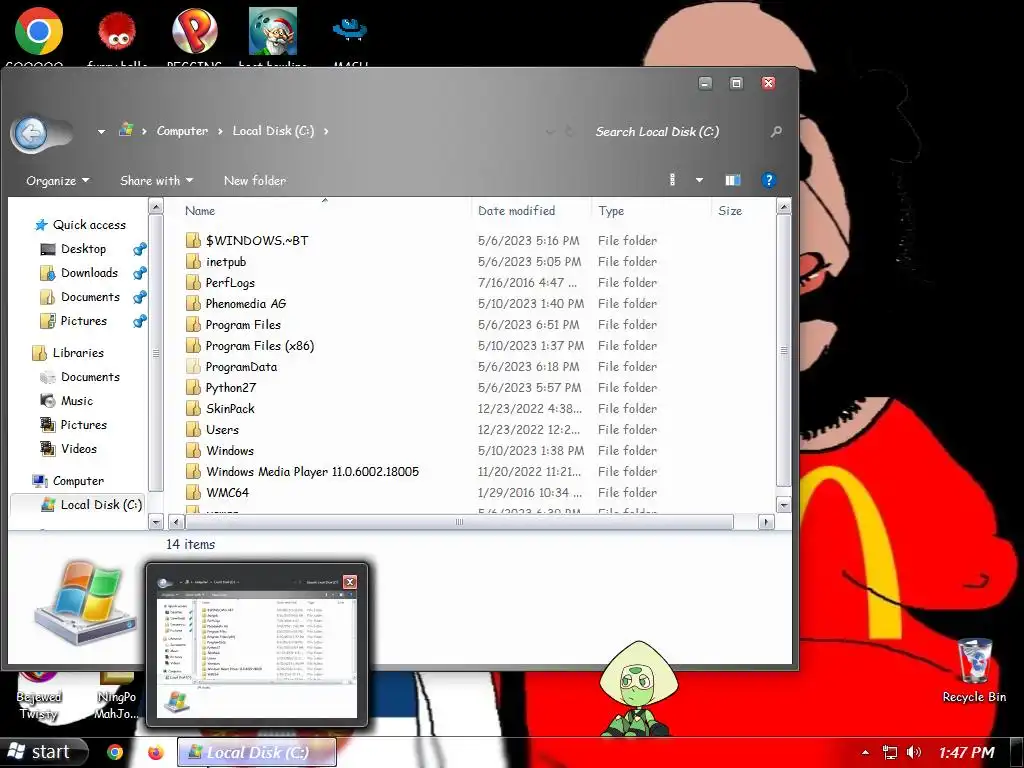Select Local Disk (C:) in navigation pane
This screenshot has height=768, width=1024.
101,505
